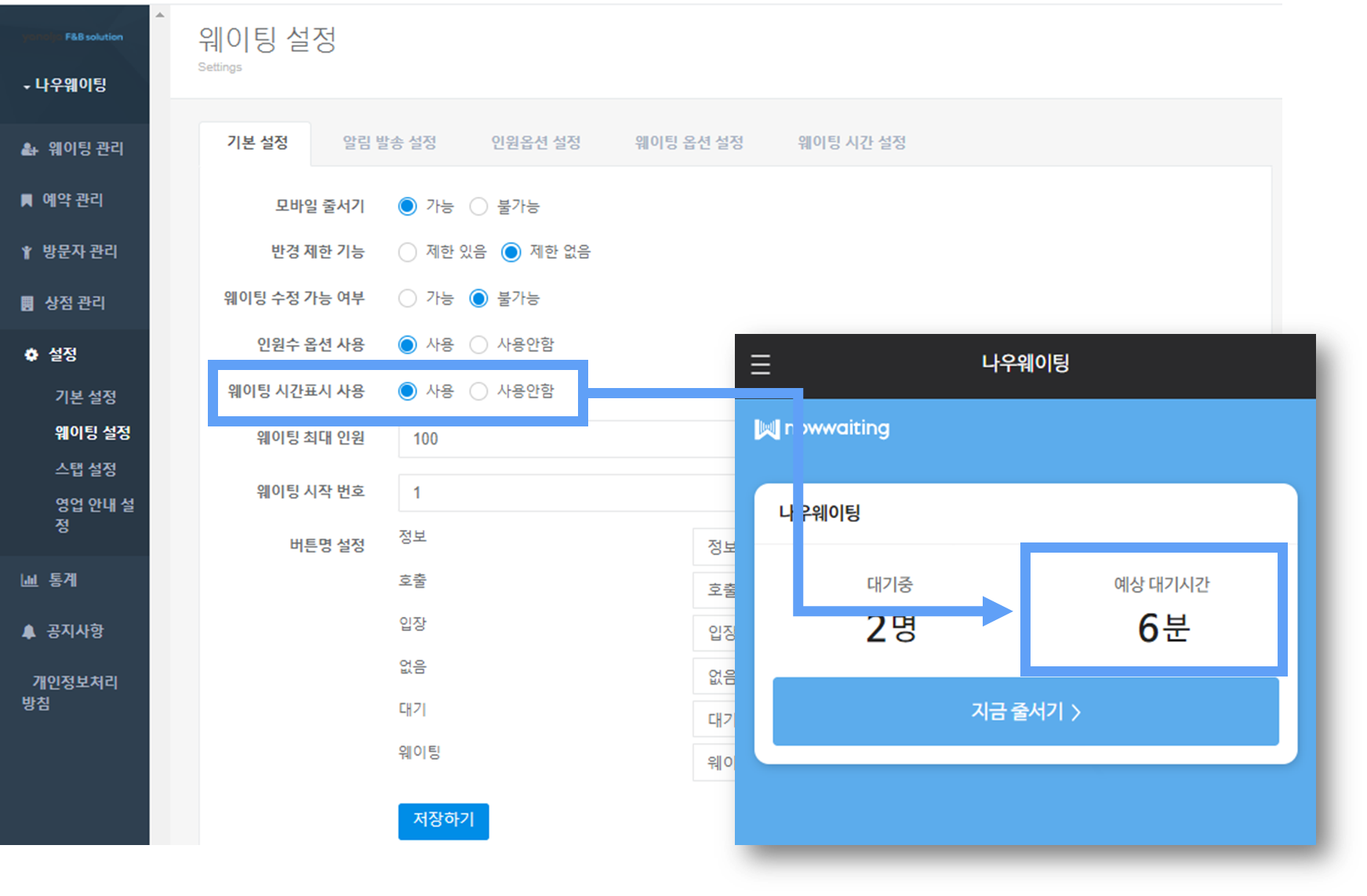Click the 웨이팅 시작 번호 input field
Screen dimensions: 1367x896
click(x=566, y=492)
